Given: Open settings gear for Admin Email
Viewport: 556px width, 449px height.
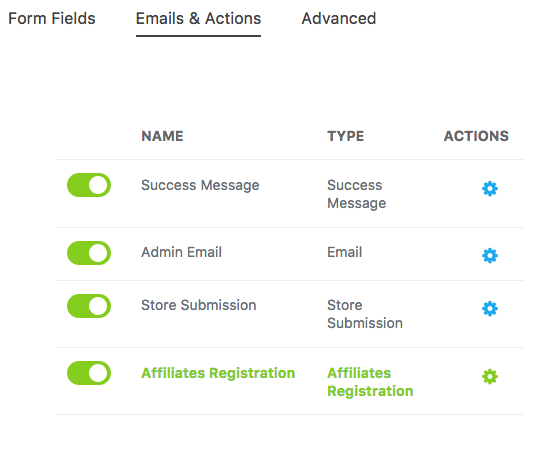Looking at the screenshot, I should [x=490, y=255].
